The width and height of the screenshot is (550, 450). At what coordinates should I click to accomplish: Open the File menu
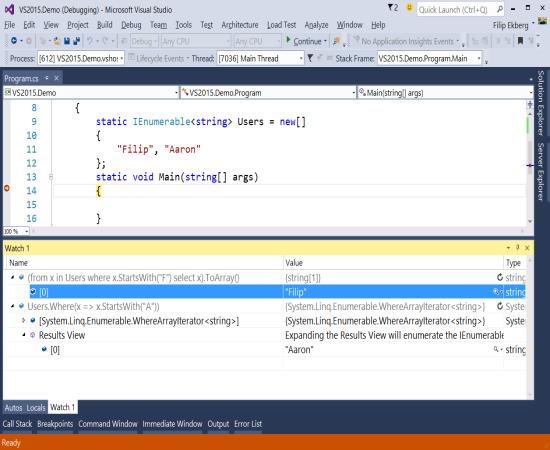point(9,25)
